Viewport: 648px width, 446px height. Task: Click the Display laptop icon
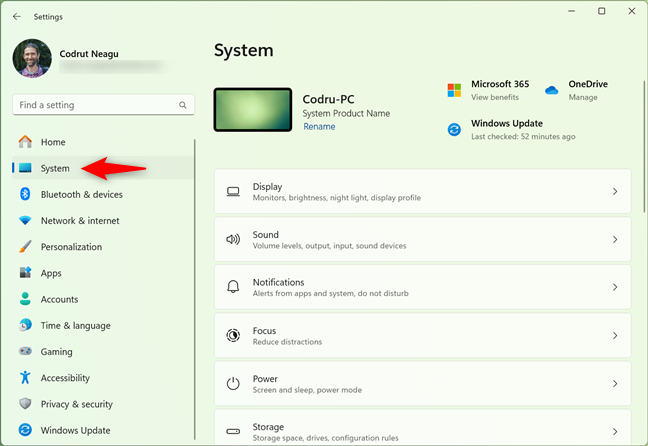click(233, 191)
